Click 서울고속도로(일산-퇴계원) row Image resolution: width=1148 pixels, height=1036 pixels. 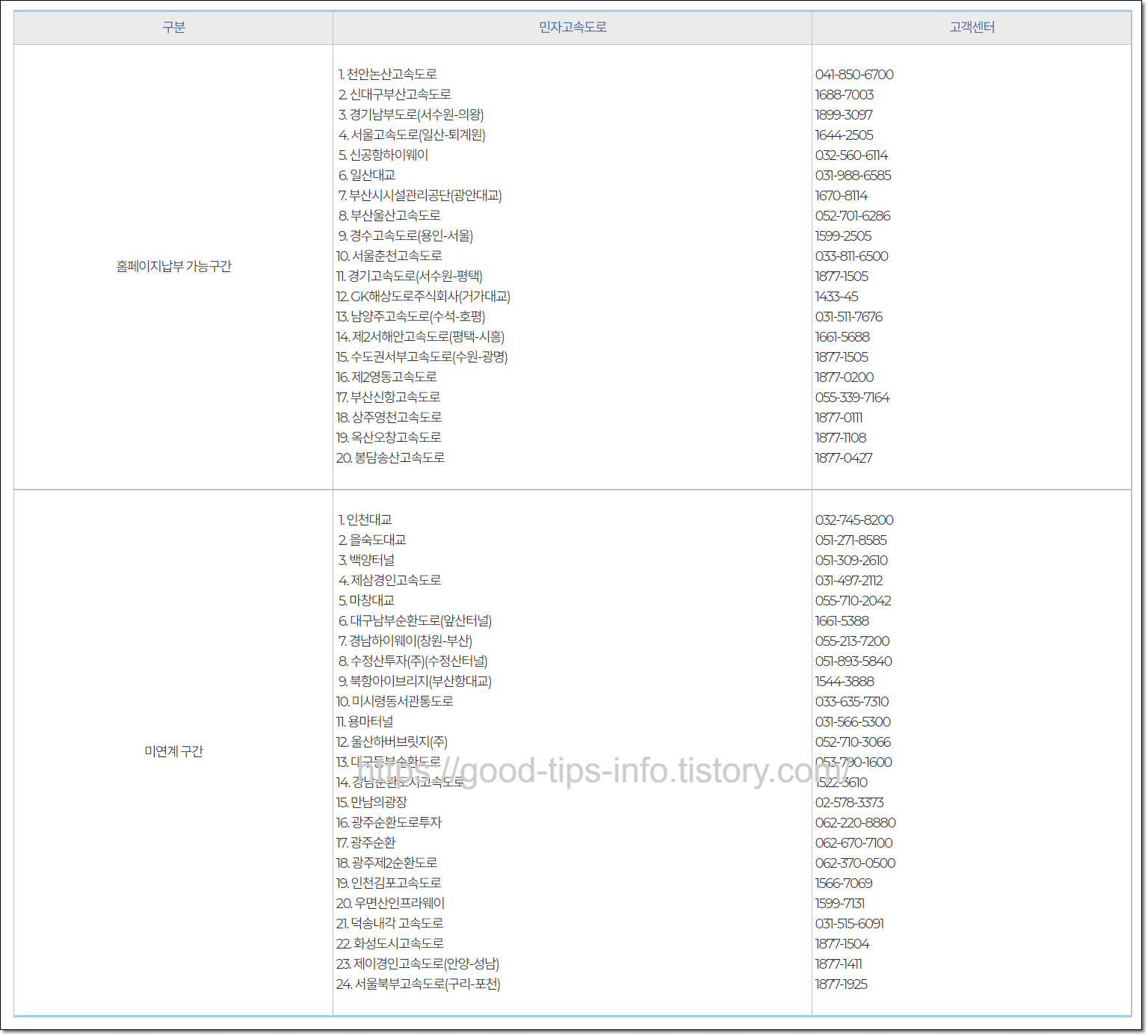coord(412,135)
